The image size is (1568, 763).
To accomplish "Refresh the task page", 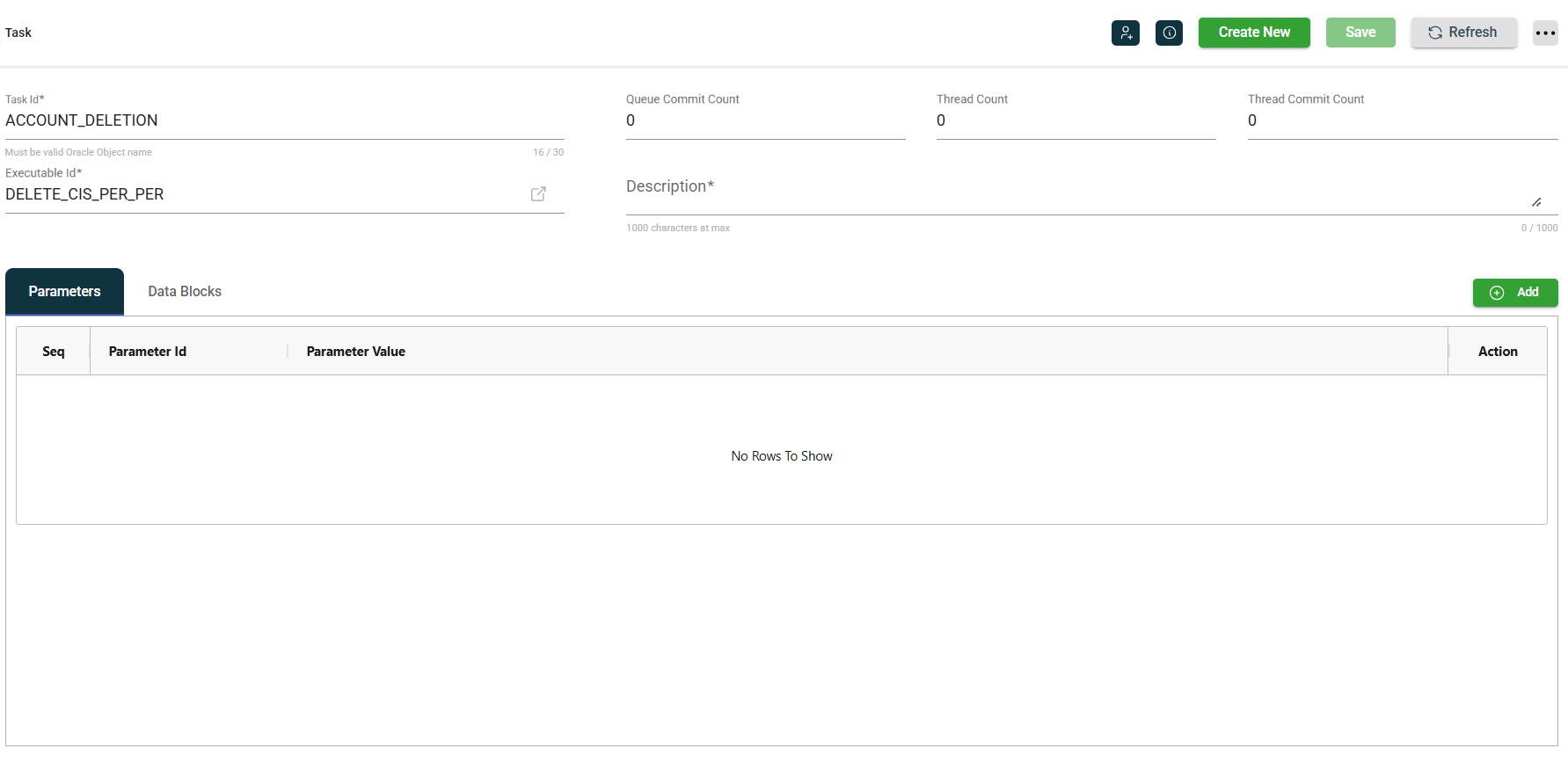I will pos(1463,33).
